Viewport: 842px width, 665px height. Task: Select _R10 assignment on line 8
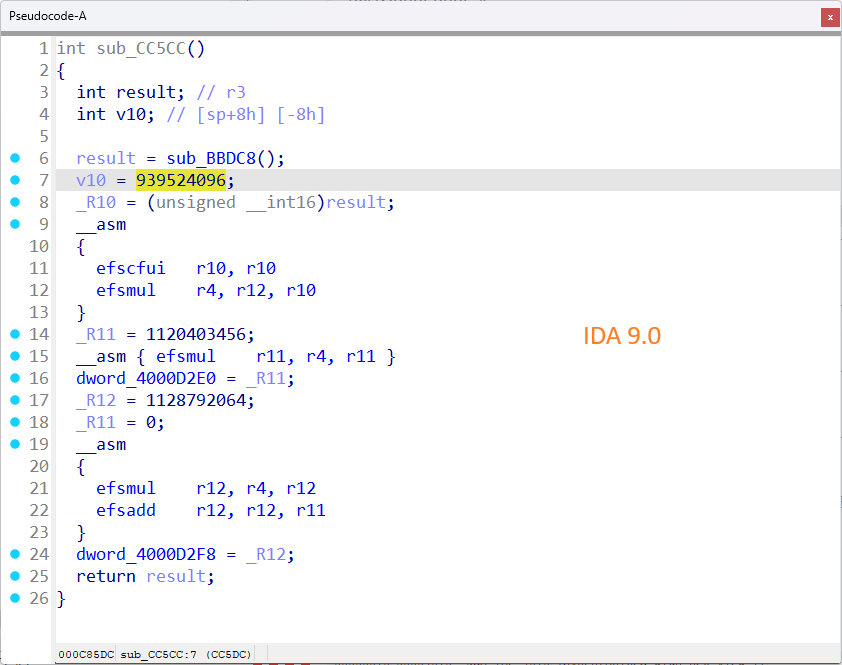pyautogui.click(x=96, y=203)
